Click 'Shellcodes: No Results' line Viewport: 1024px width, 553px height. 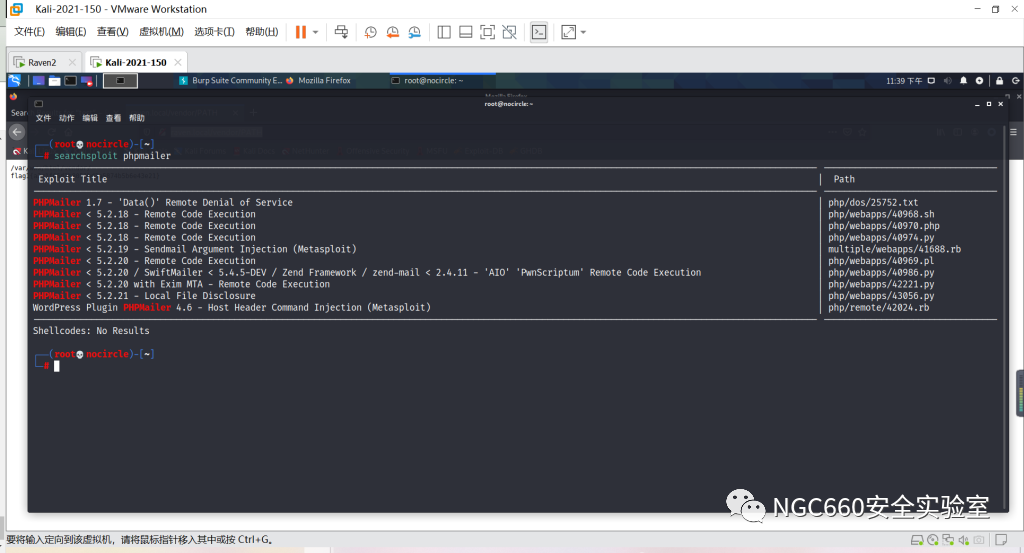coord(91,331)
